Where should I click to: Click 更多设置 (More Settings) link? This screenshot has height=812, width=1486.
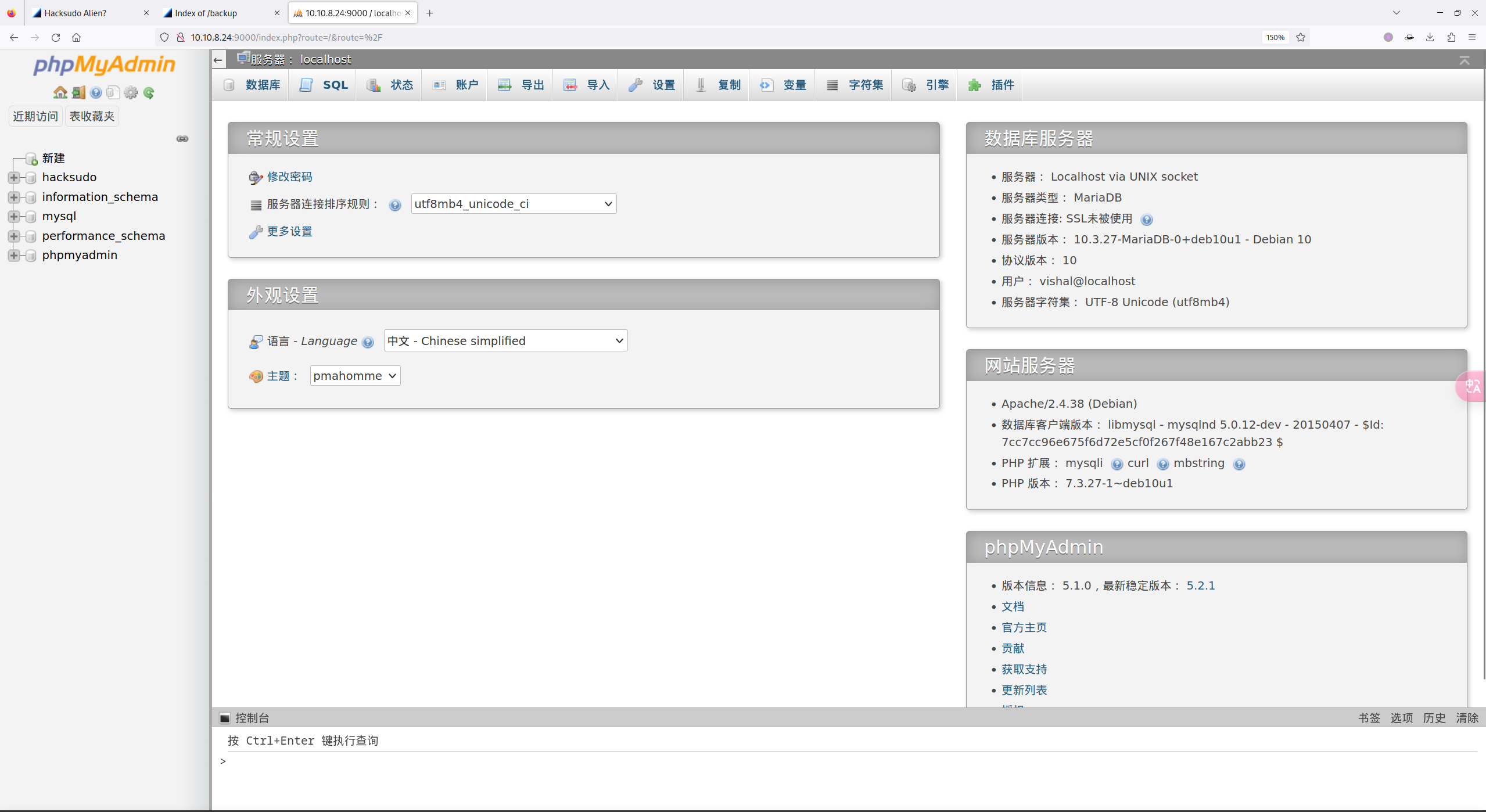pyautogui.click(x=289, y=232)
